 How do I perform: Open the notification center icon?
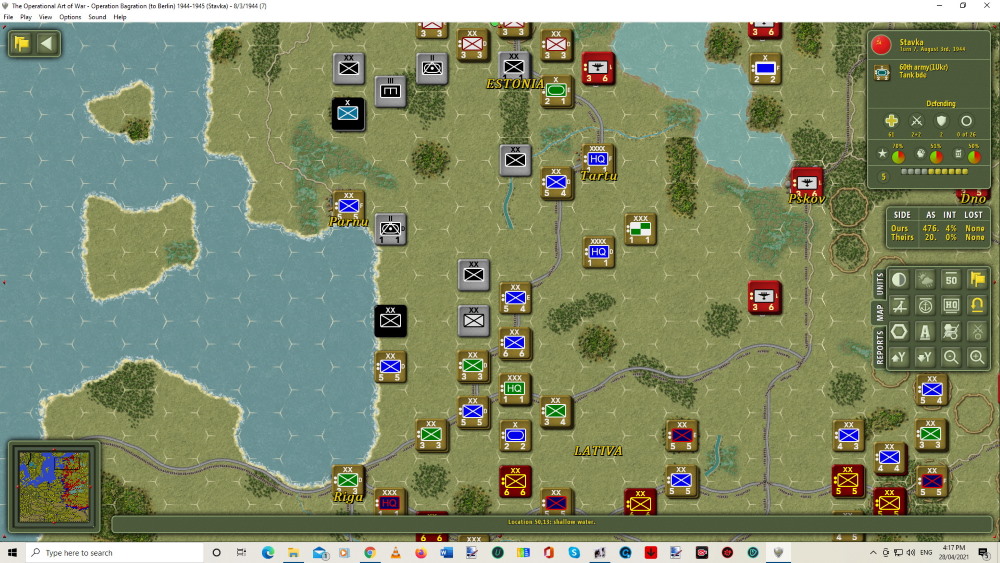tap(984, 552)
